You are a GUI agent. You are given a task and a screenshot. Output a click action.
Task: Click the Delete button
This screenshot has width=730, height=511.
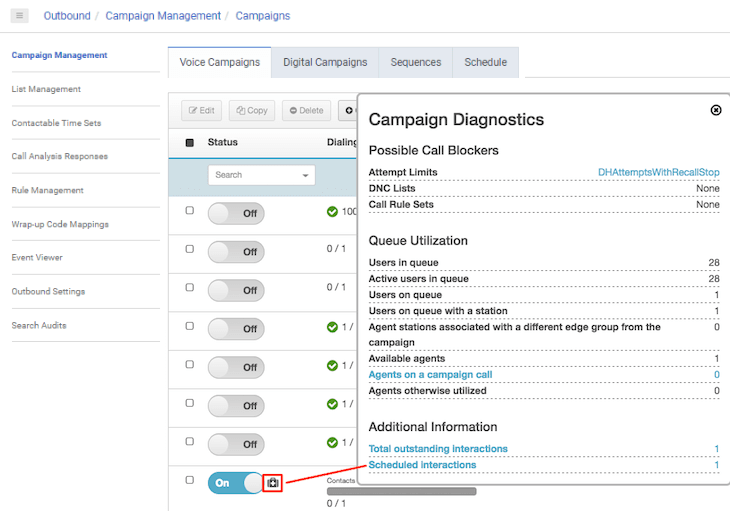pos(306,111)
